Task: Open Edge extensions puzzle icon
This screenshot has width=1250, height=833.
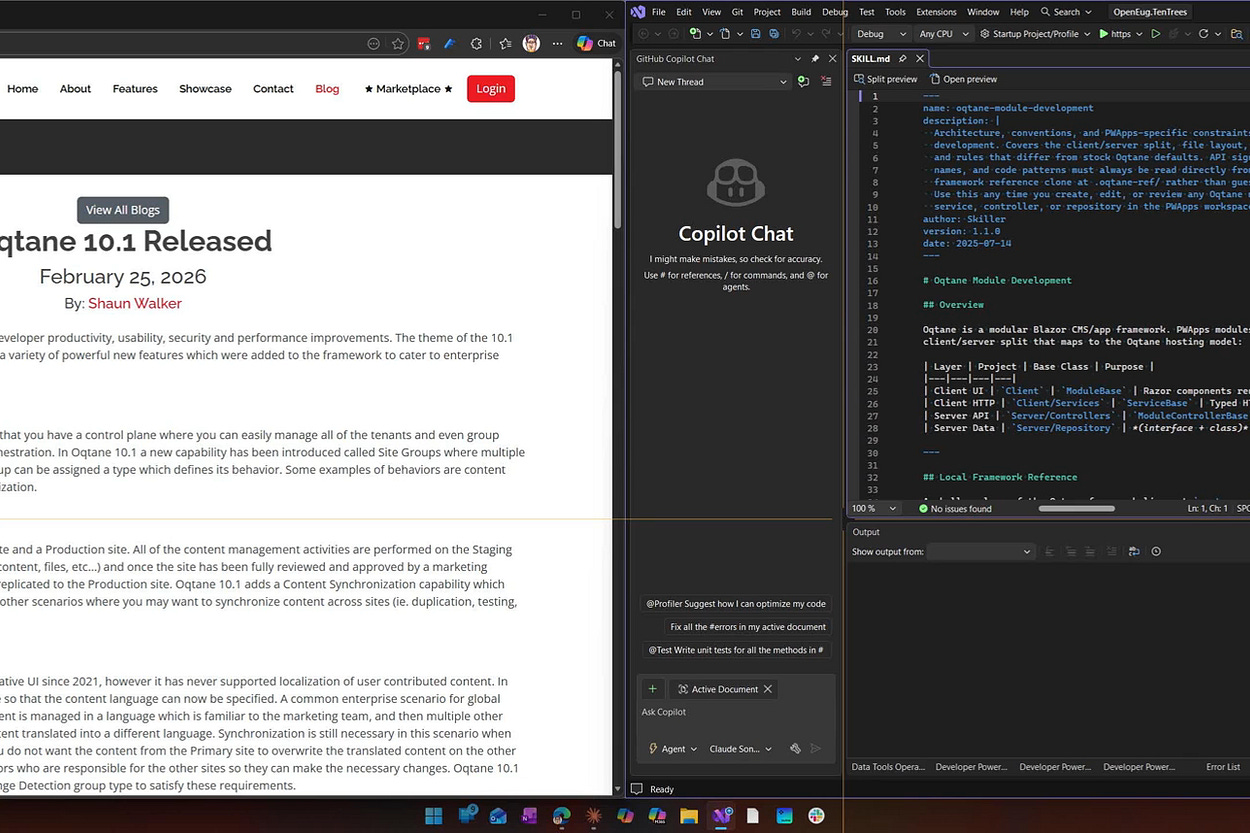Action: pos(476,43)
